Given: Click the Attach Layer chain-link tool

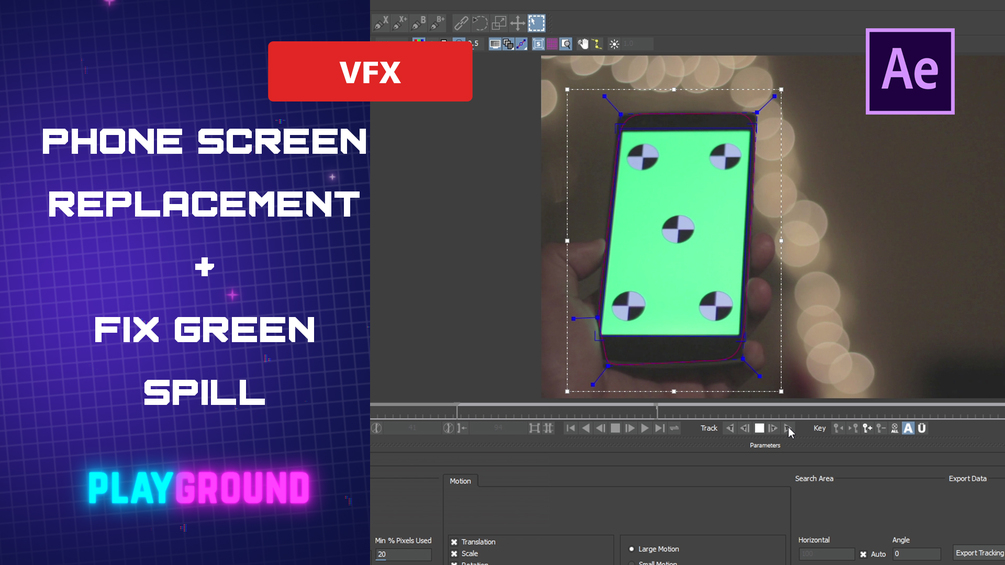Looking at the screenshot, I should 461,23.
